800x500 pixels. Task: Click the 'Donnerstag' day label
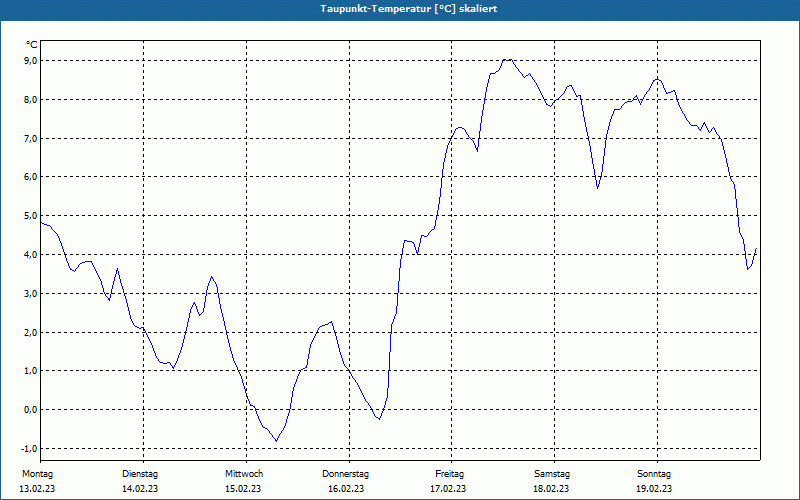click(345, 474)
